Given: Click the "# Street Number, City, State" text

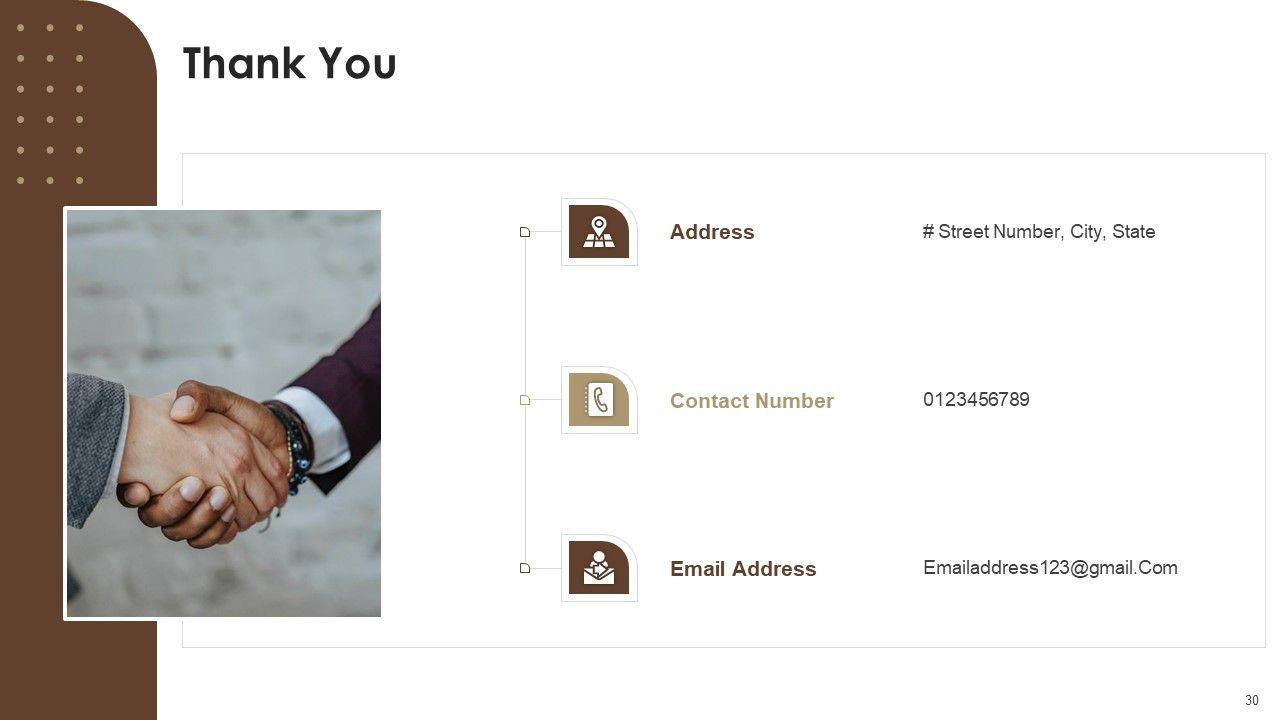Looking at the screenshot, I should [1038, 232].
